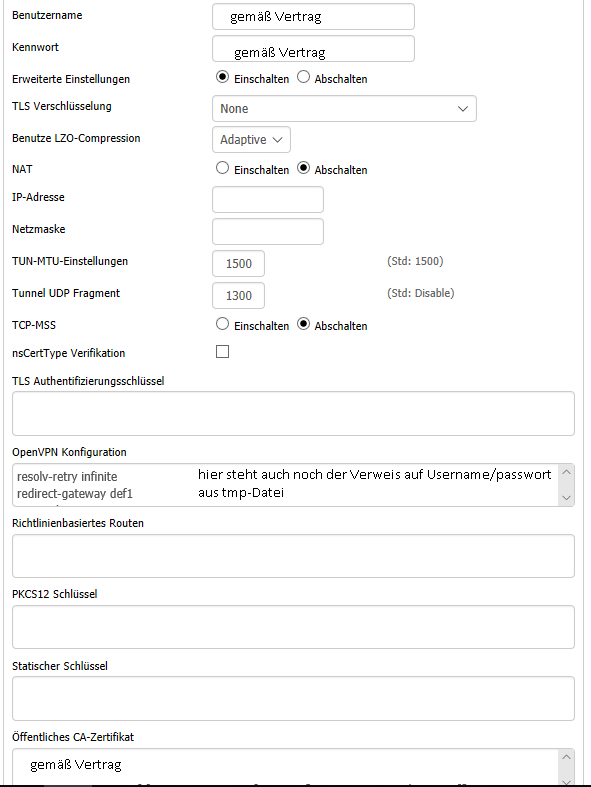Viewport: 591px width, 787px height.
Task: Check the nsCertType Verifikation checkbox
Action: (x=222, y=351)
